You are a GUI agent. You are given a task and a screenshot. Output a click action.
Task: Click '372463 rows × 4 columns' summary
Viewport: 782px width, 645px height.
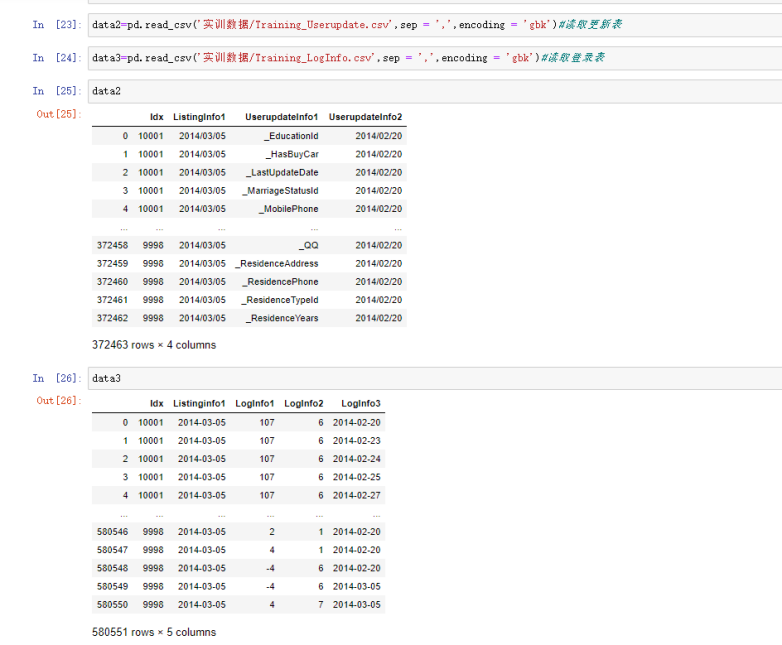click(154, 345)
